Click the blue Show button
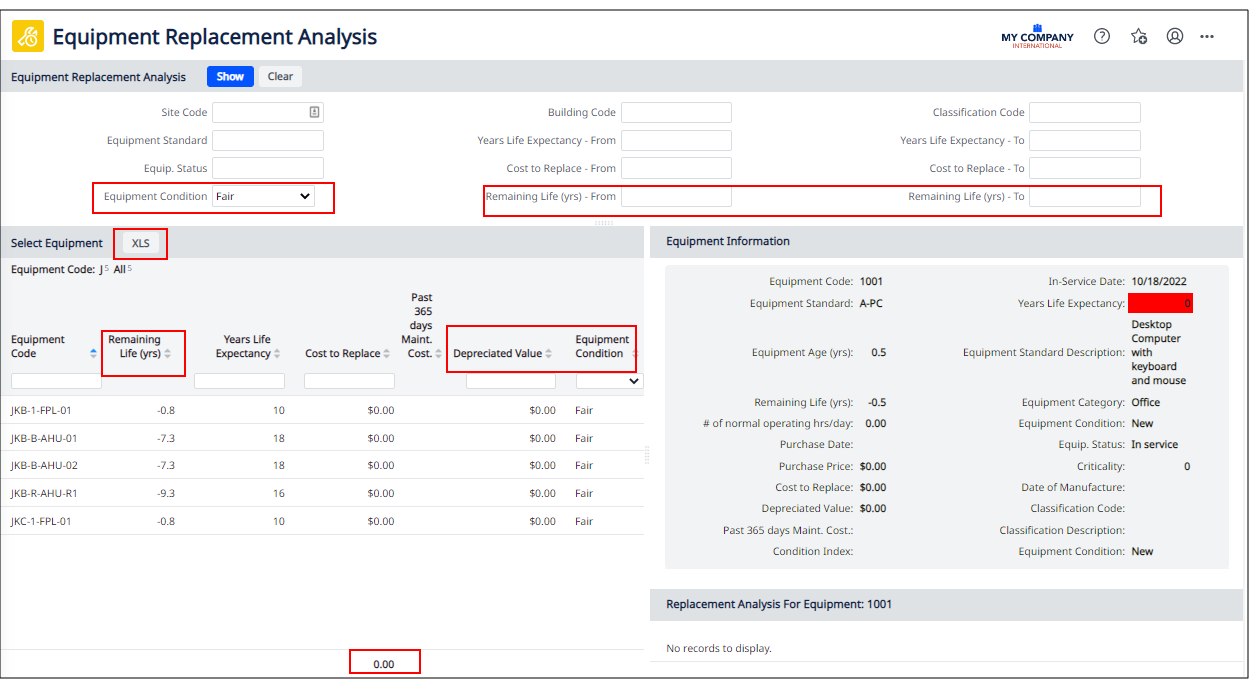This screenshot has height=688, width=1258. tap(230, 76)
